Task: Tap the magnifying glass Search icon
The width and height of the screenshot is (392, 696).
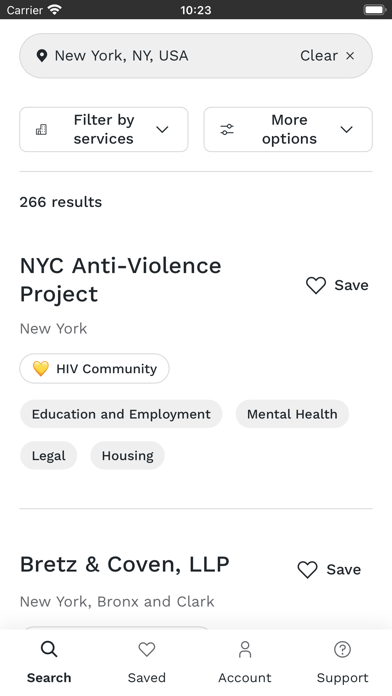Action: [x=49, y=649]
